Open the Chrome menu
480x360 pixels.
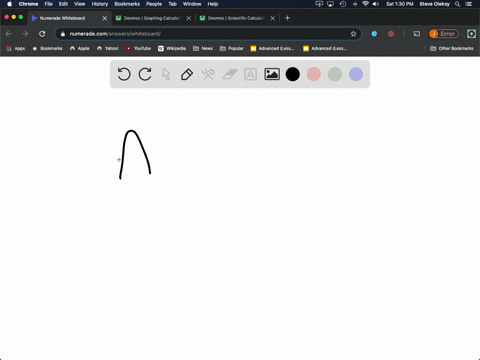click(x=28, y=4)
